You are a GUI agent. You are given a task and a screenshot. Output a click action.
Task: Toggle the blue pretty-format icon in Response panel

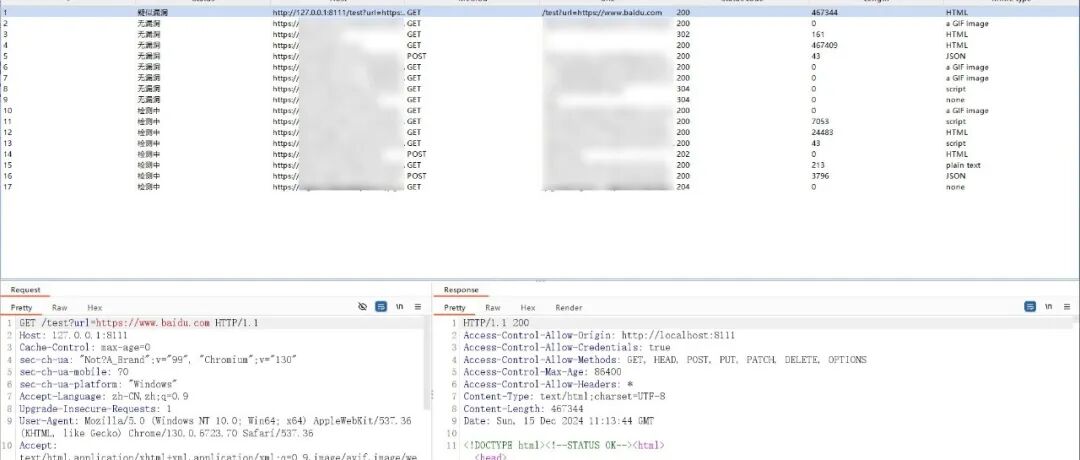pos(1030,307)
